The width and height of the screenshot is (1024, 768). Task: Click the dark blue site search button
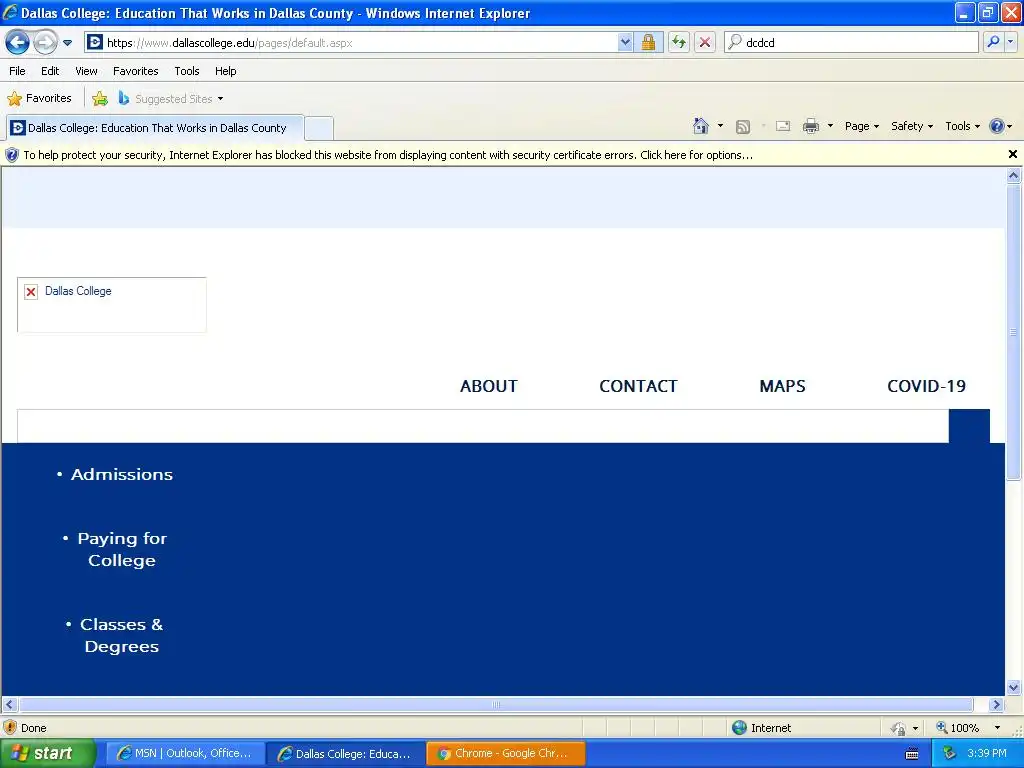pos(969,426)
